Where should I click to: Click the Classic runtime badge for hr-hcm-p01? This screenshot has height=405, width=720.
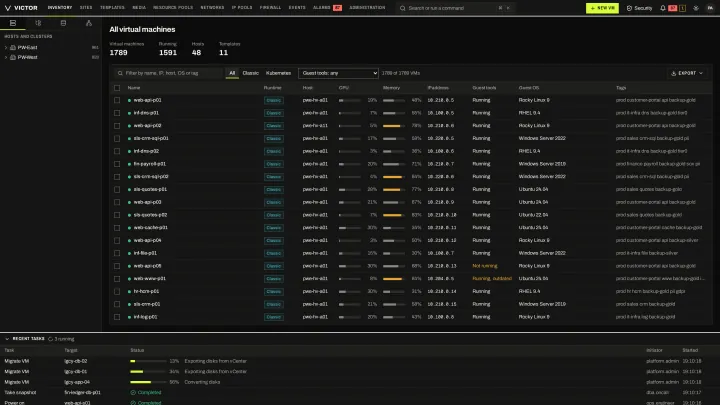274,292
